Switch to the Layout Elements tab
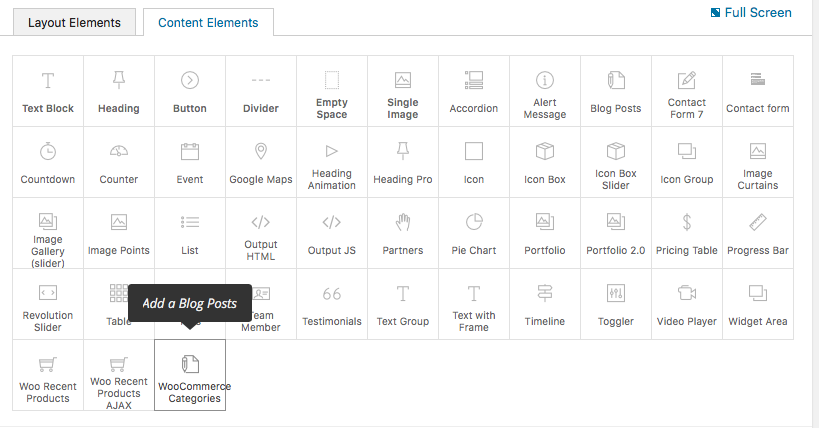 [x=74, y=22]
